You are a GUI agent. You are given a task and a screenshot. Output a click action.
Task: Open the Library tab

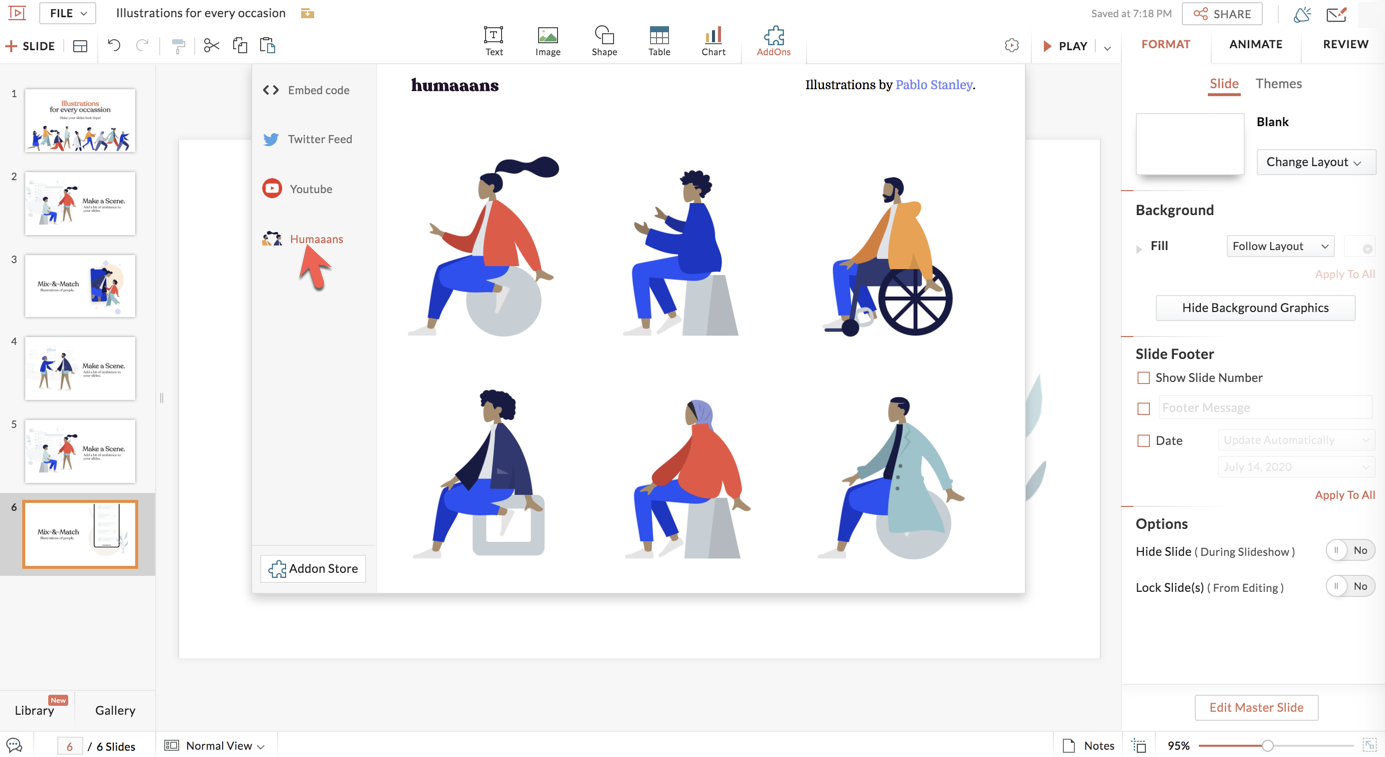coord(34,710)
